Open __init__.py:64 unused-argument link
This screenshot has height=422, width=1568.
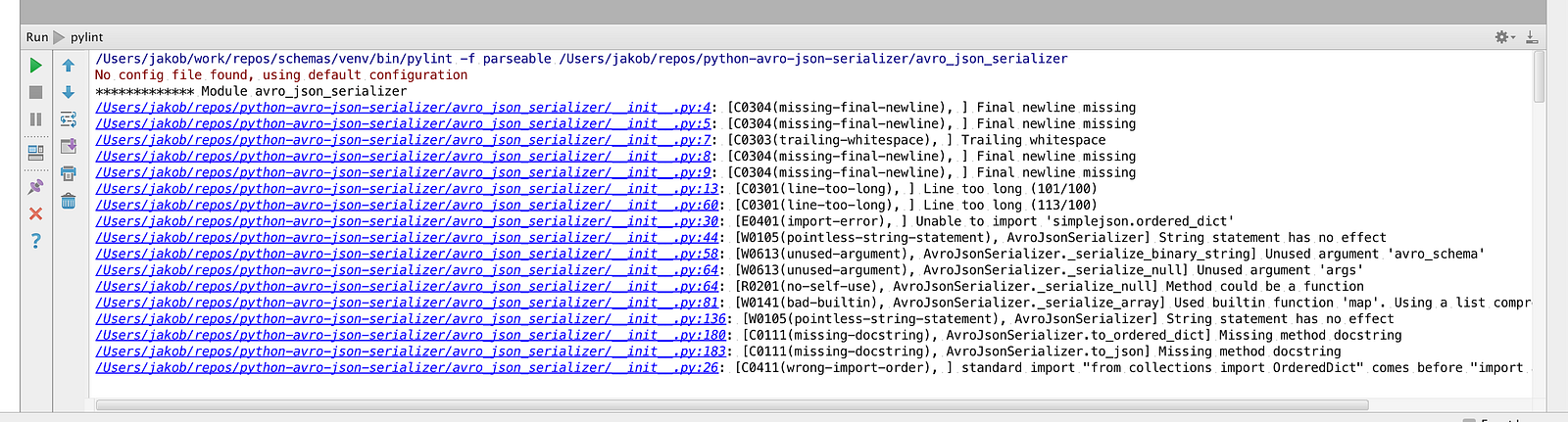pos(408,270)
